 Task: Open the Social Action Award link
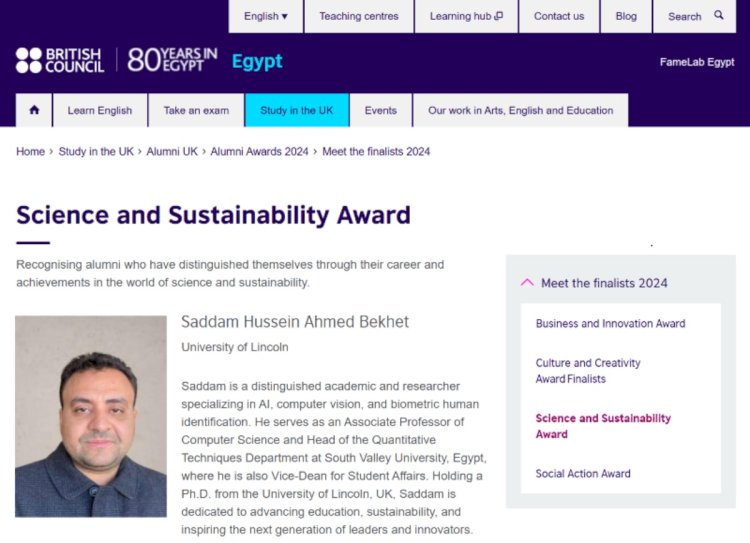point(583,474)
